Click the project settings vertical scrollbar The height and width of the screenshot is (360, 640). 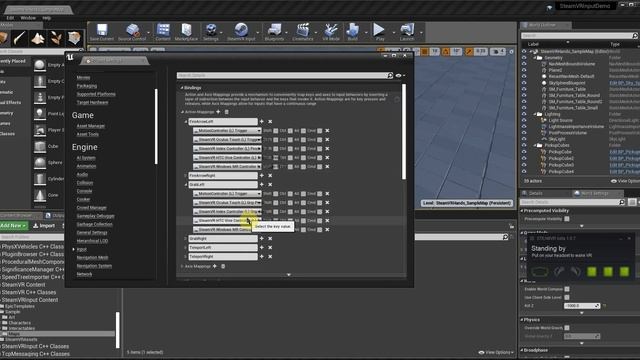pos(404,131)
